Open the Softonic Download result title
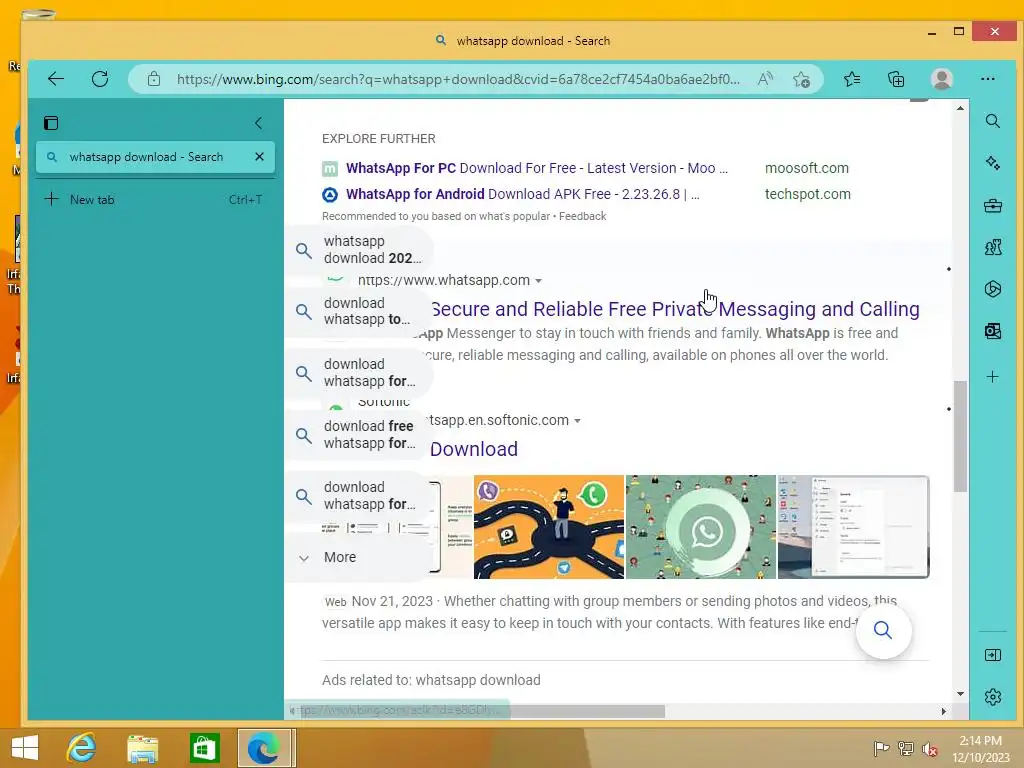This screenshot has width=1024, height=768. point(473,449)
